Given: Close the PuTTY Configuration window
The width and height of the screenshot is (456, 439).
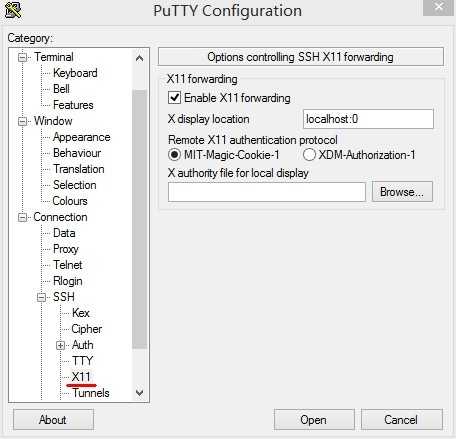Looking at the screenshot, I should click(439, 7).
